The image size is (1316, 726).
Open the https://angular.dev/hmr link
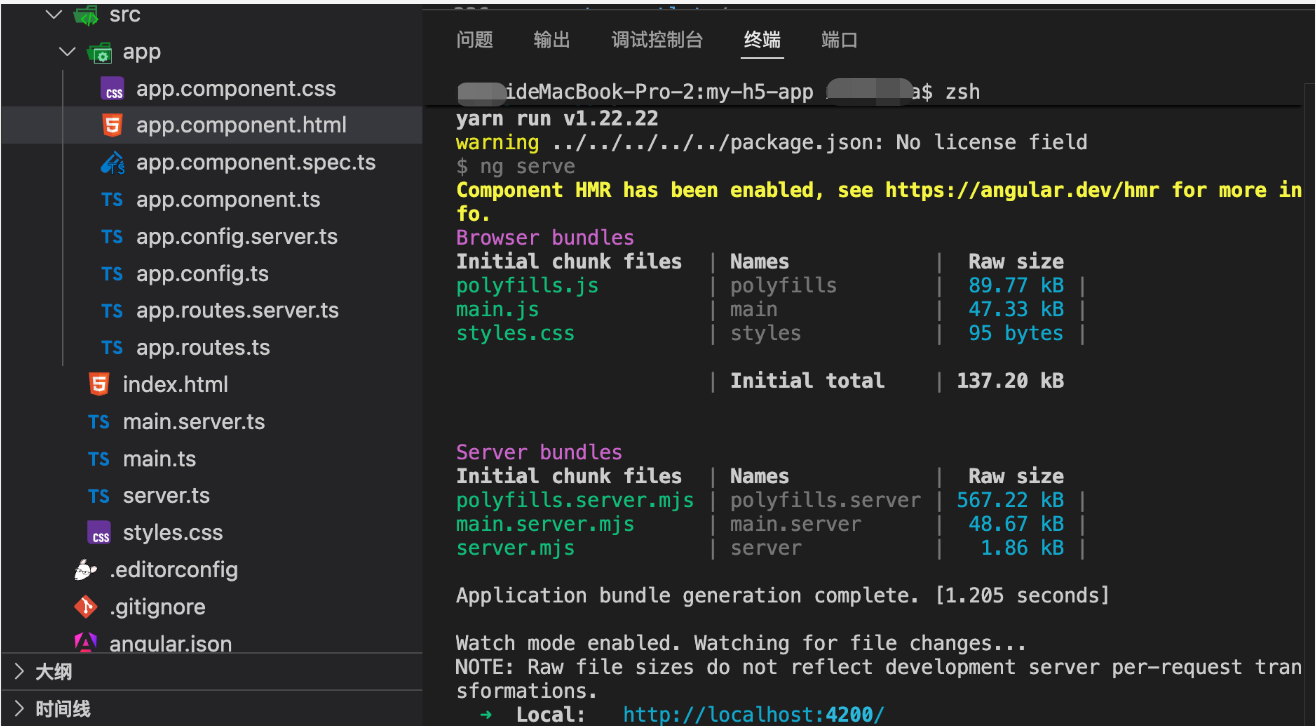[x=1022, y=190]
